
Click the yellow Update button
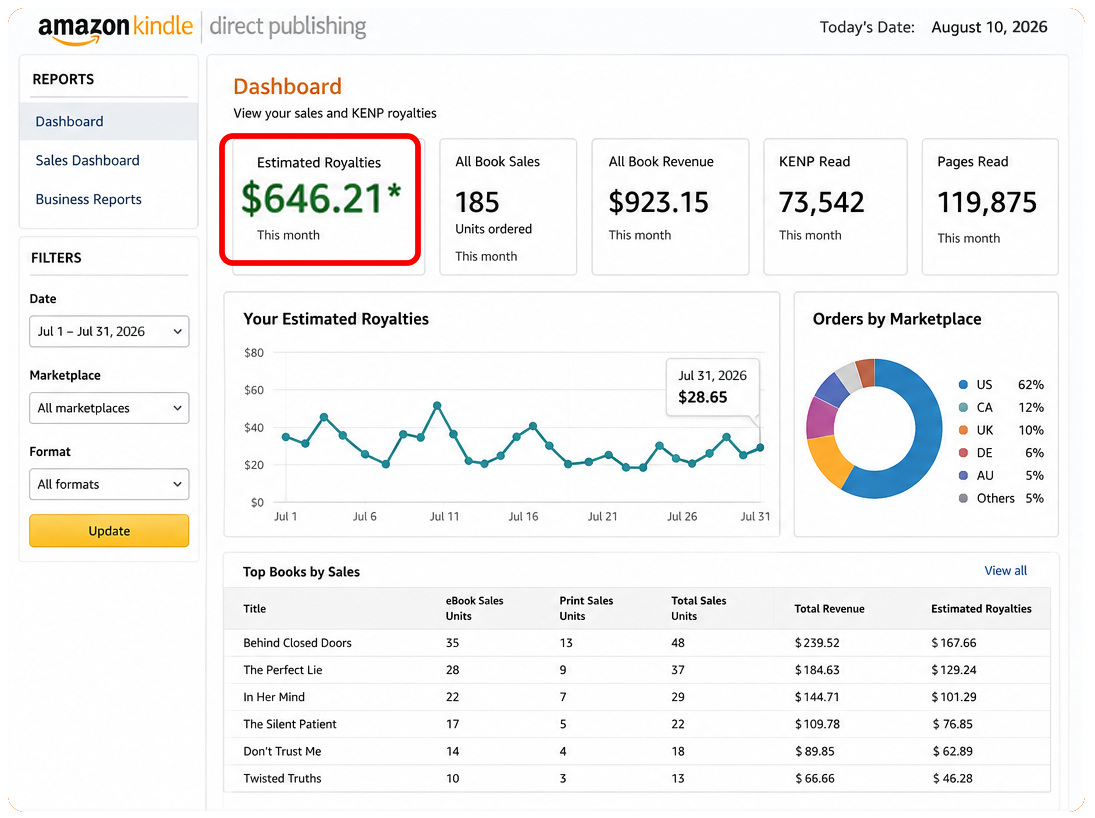(109, 531)
